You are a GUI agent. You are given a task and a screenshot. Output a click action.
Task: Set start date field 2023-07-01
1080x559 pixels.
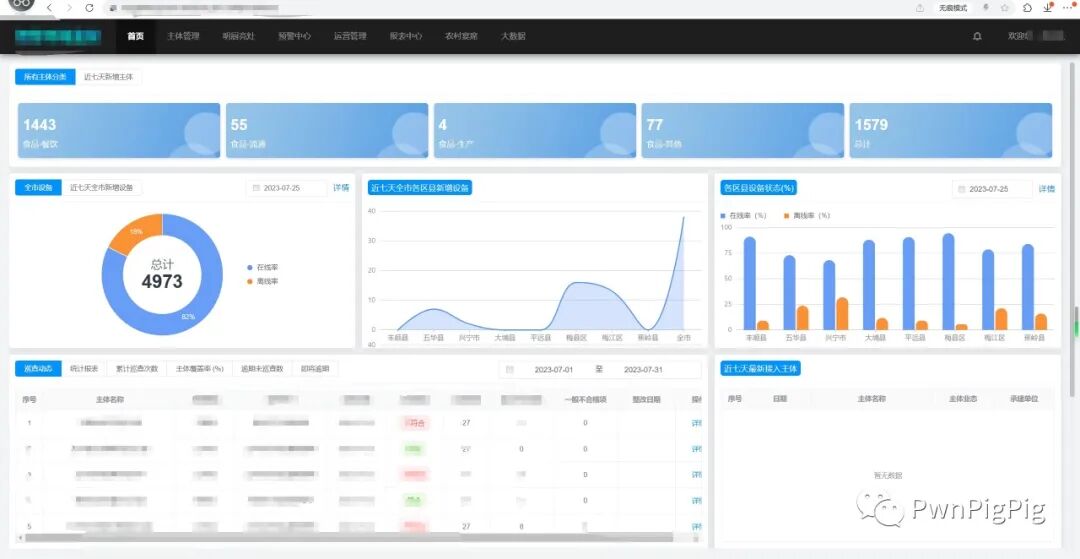(x=554, y=370)
